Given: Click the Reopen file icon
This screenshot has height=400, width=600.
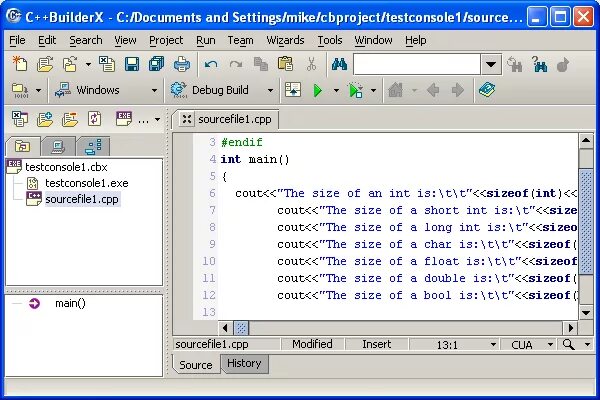Looking at the screenshot, I should coord(70,64).
